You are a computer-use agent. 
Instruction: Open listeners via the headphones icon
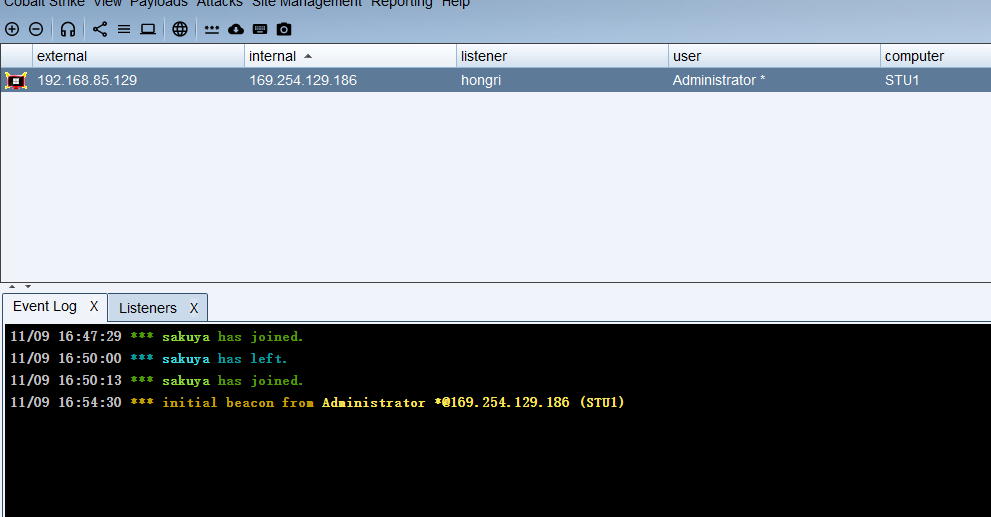pos(68,29)
